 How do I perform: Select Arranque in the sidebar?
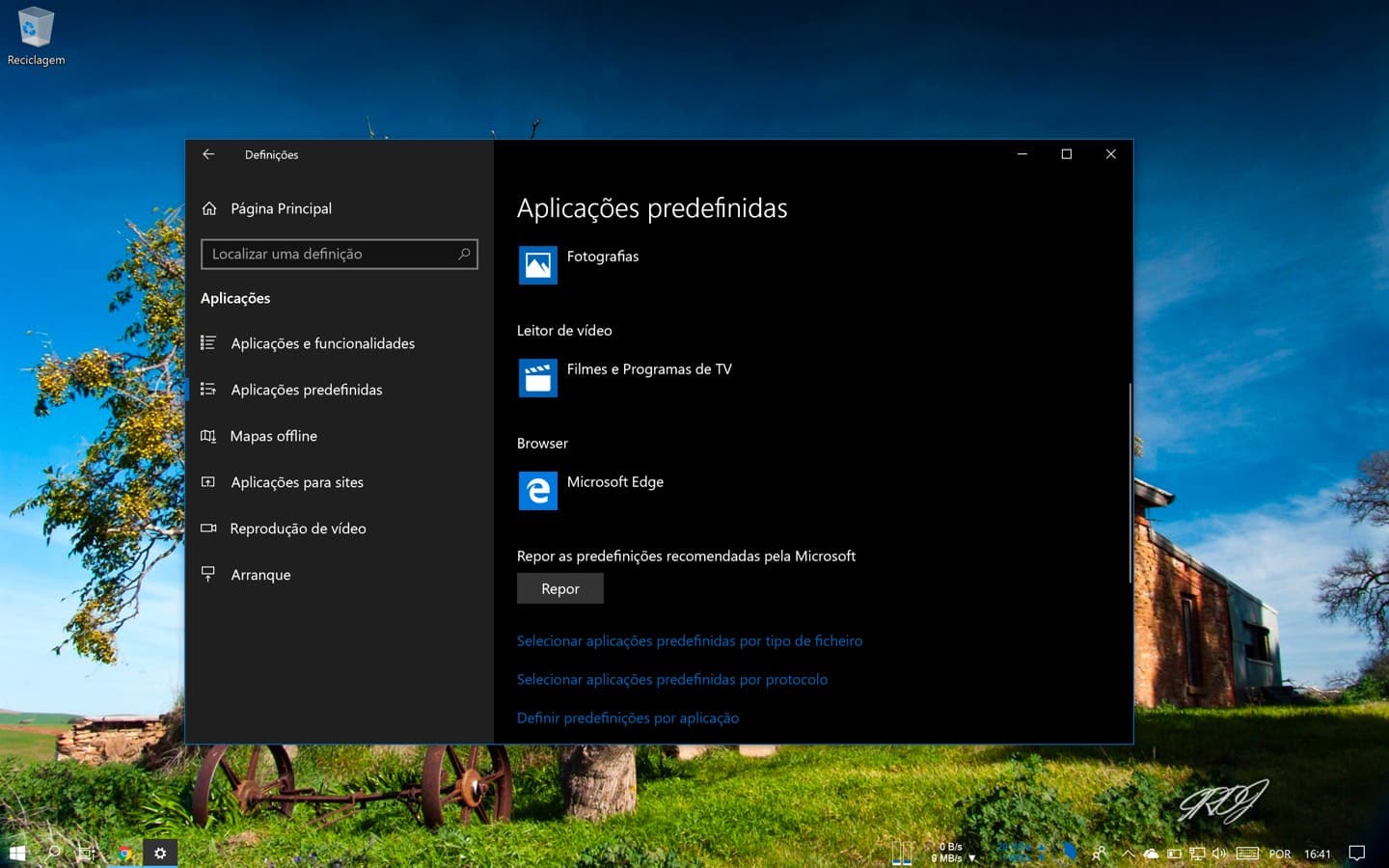point(260,575)
